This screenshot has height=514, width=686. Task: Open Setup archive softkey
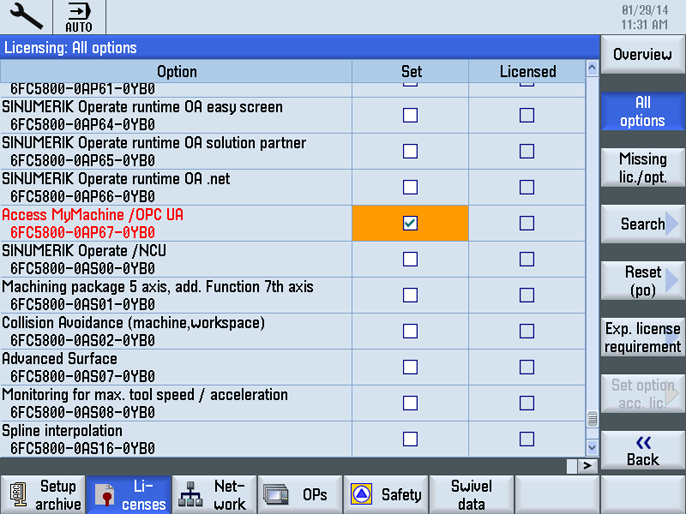click(44, 495)
